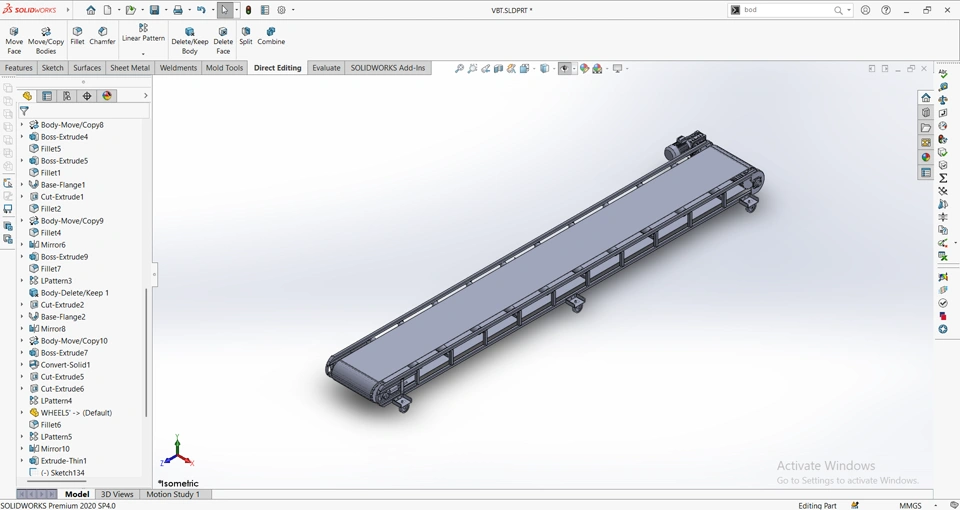Open the PropertyManager tab
960x510 pixels.
[47, 96]
